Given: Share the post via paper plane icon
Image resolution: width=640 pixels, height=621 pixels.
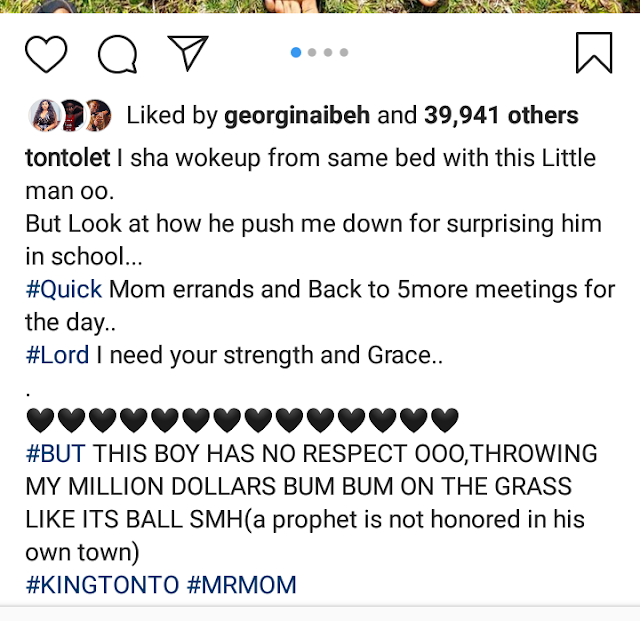Looking at the screenshot, I should pos(188,53).
